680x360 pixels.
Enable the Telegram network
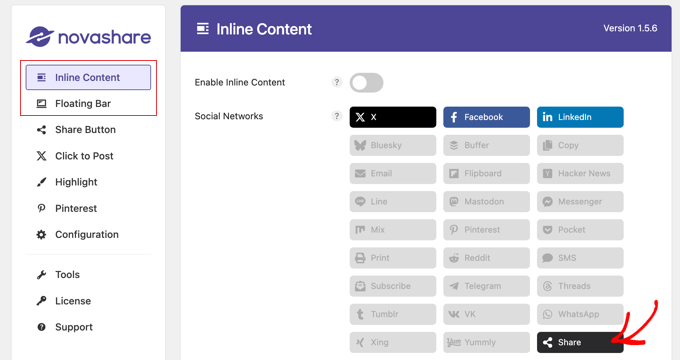[x=487, y=286]
